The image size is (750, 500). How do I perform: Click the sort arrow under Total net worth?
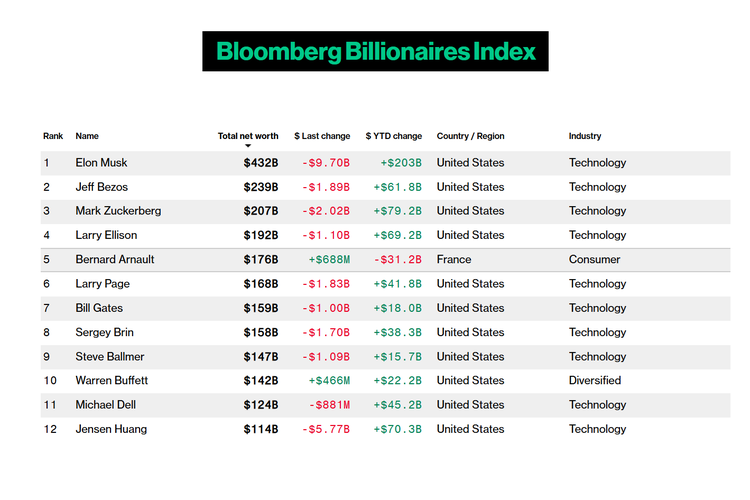tap(248, 147)
